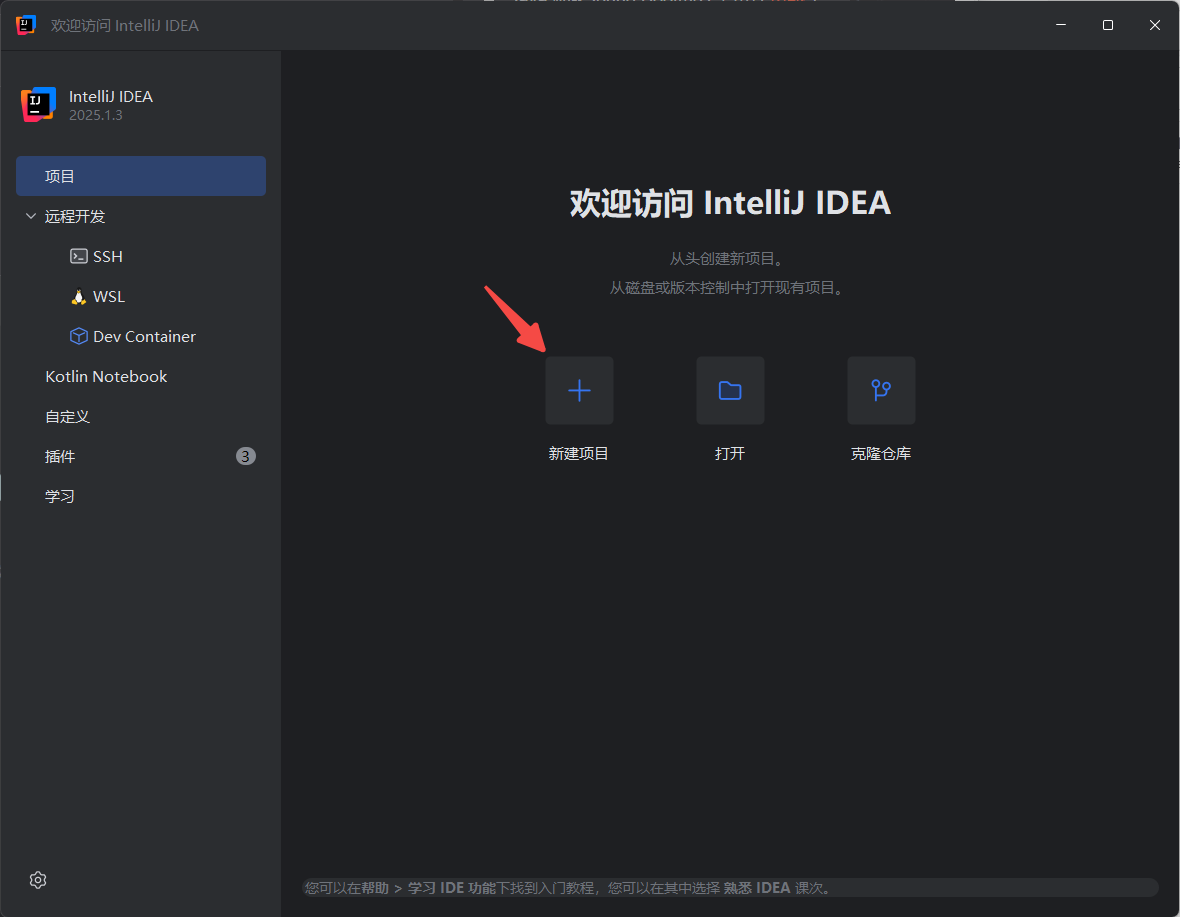Switch to the 学习 section

[x=141, y=496]
